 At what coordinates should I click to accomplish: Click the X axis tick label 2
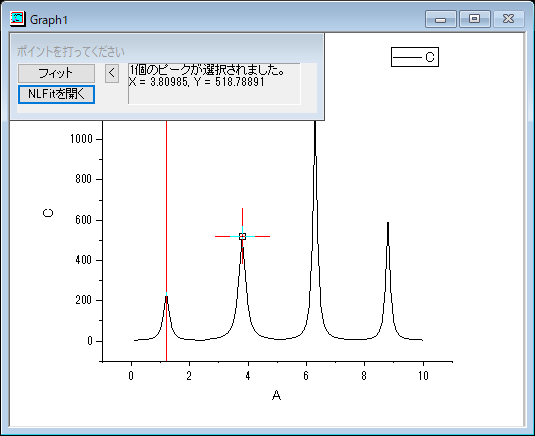coord(189,376)
